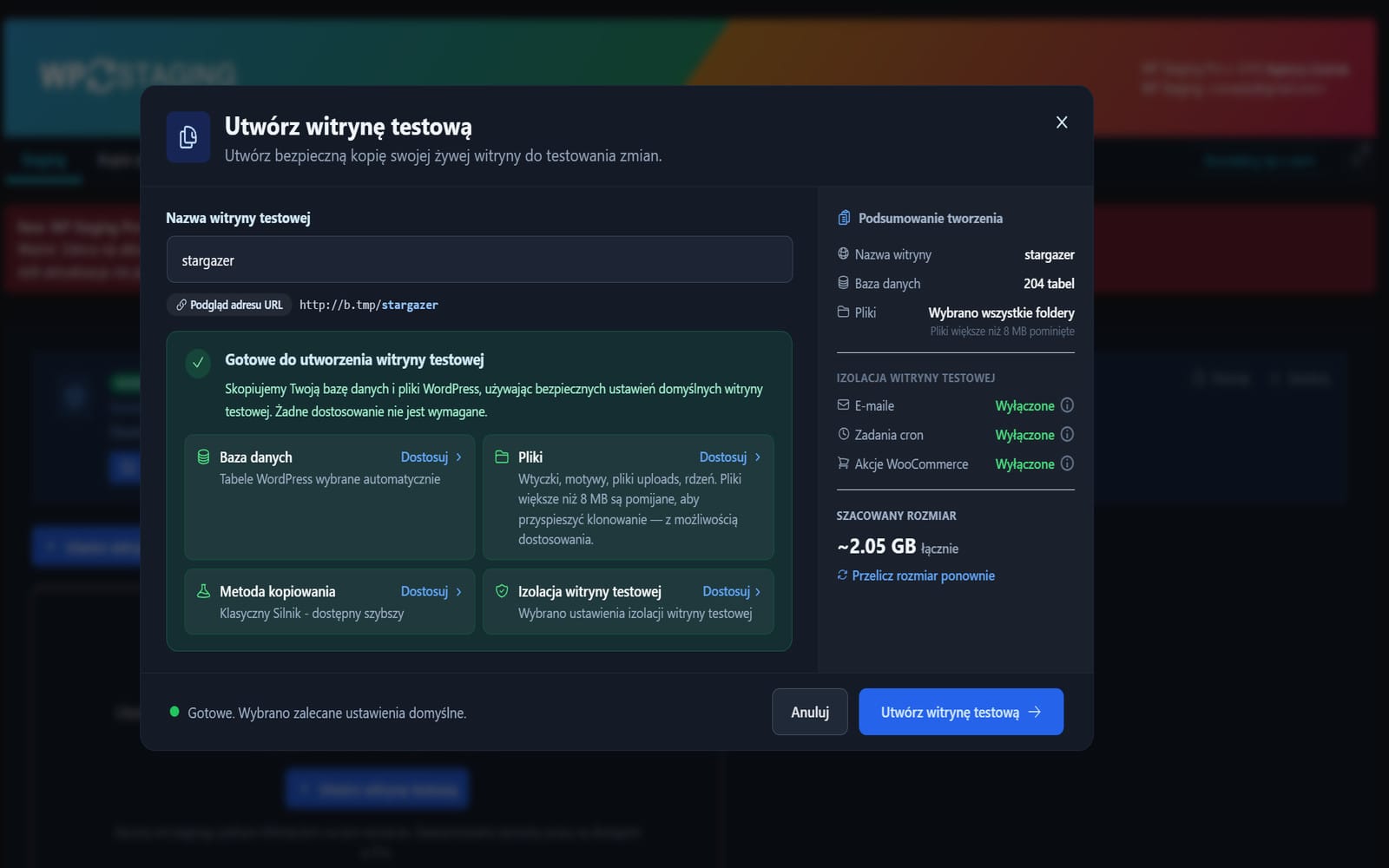
Task: Click the '204 tabel' value in summary
Action: pos(1049,284)
